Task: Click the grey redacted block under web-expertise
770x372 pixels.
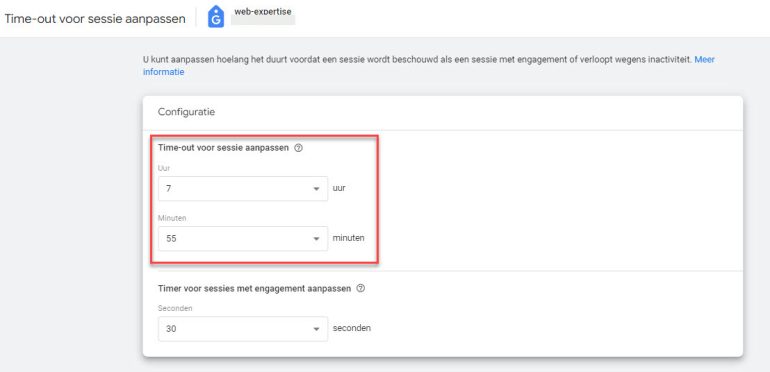Action: 263,21
